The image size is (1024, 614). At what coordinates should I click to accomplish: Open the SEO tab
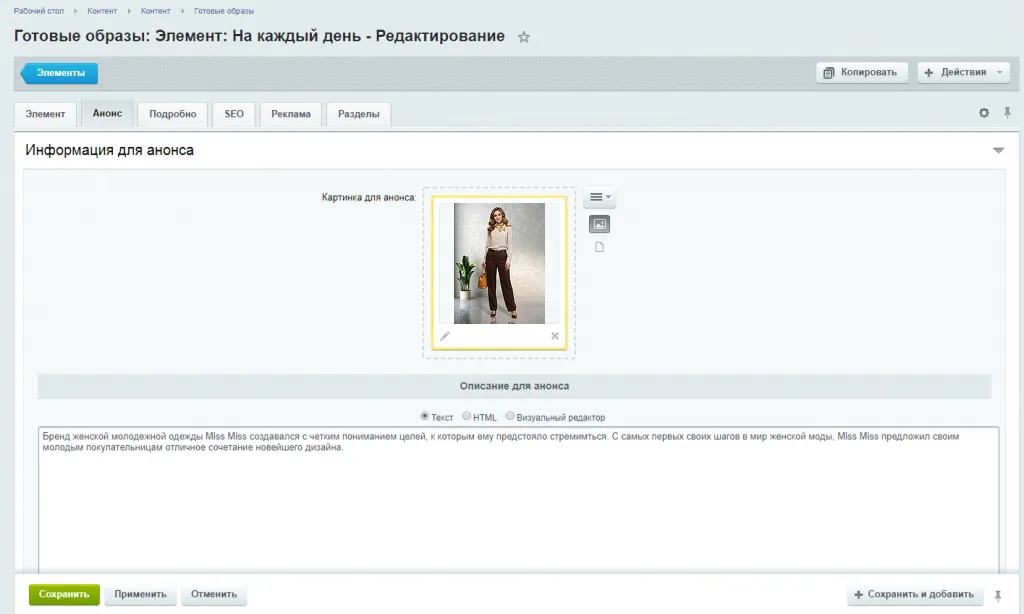[234, 114]
